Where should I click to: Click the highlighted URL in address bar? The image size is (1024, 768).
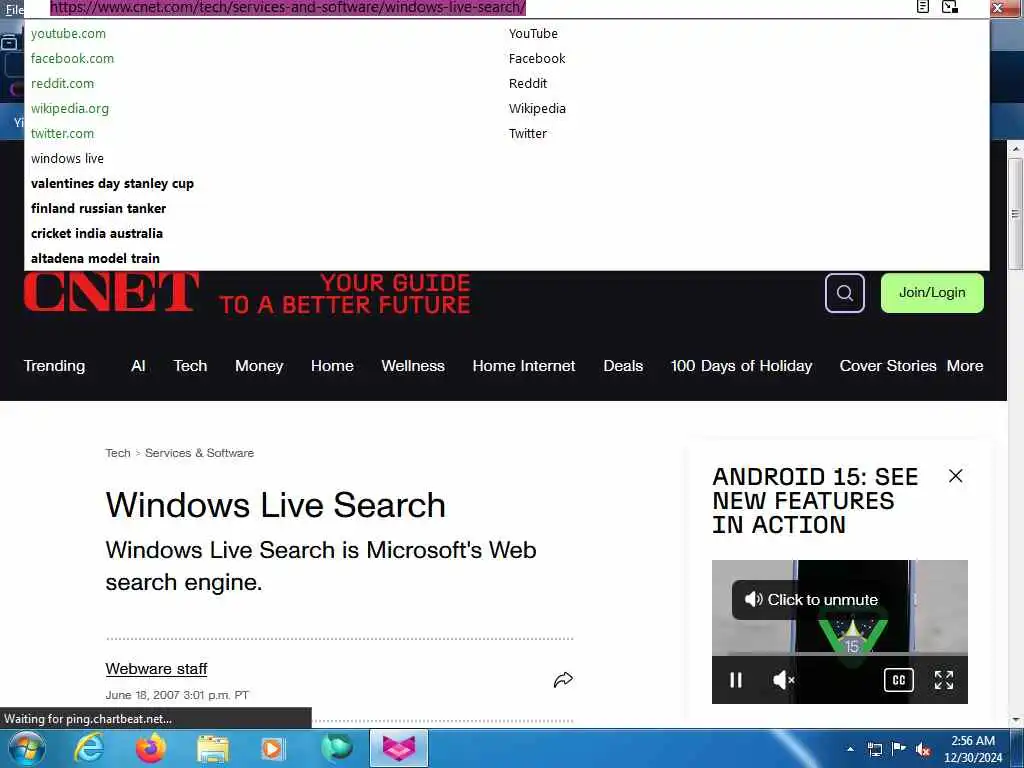point(288,7)
